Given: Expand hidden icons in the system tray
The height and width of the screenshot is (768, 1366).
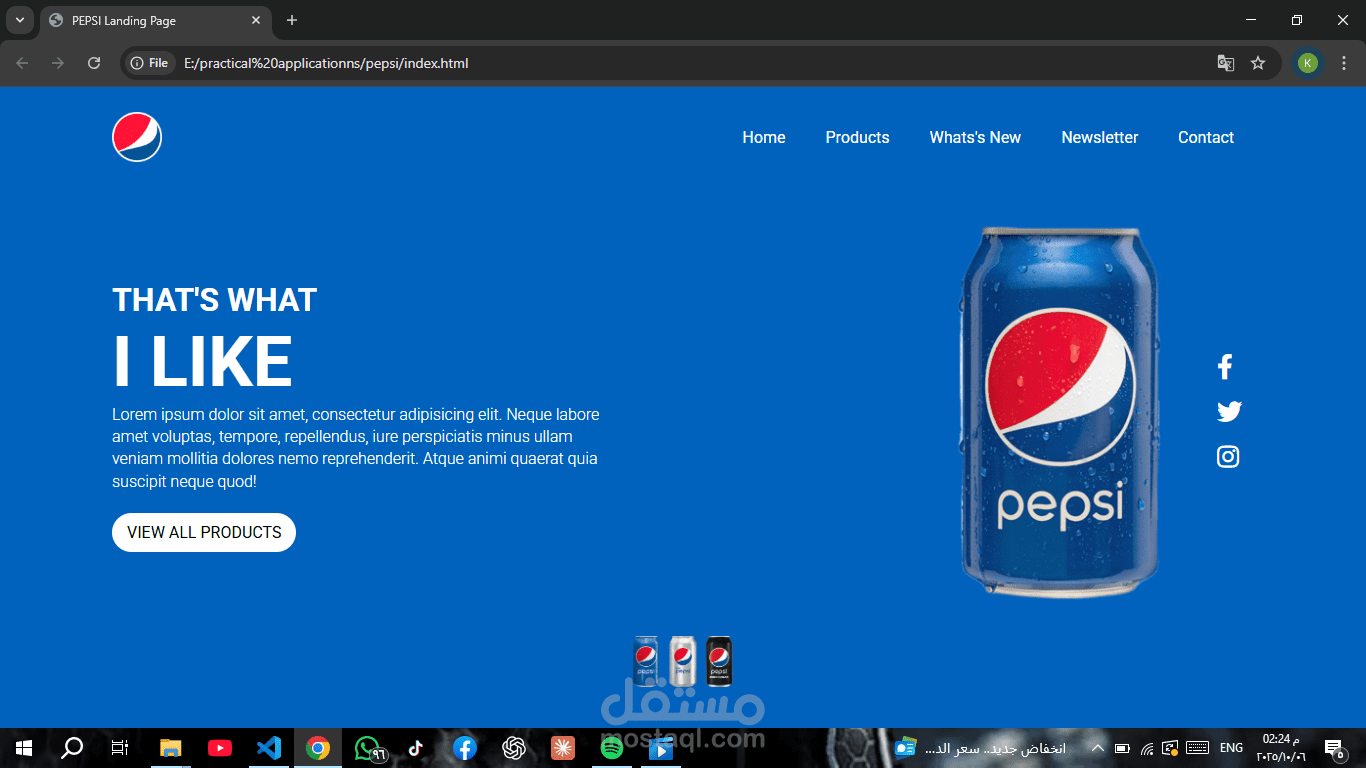Looking at the screenshot, I should coord(1097,747).
